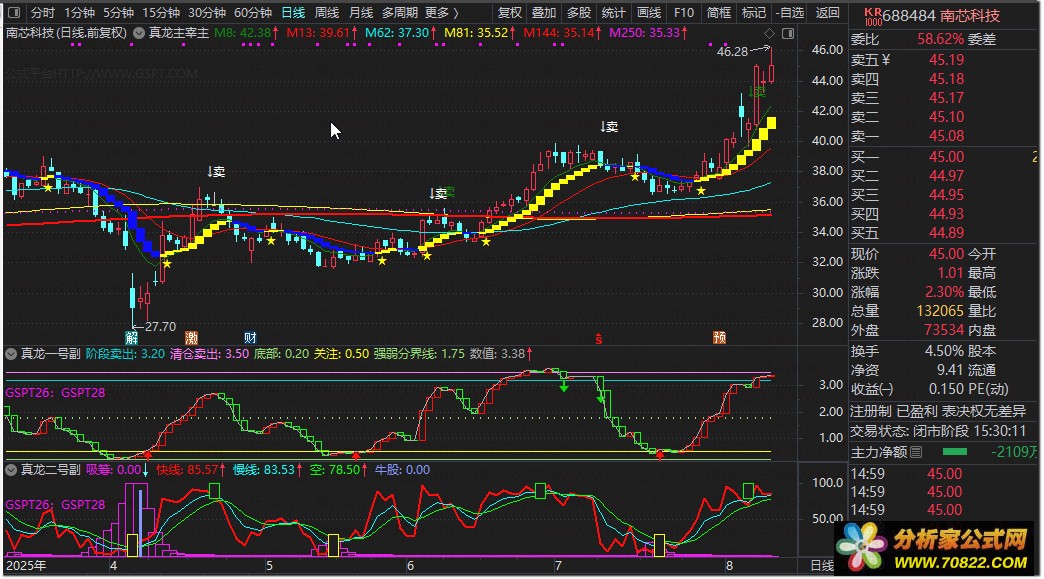Open the 统计 statistics tool
1044x579 pixels.
(x=613, y=13)
